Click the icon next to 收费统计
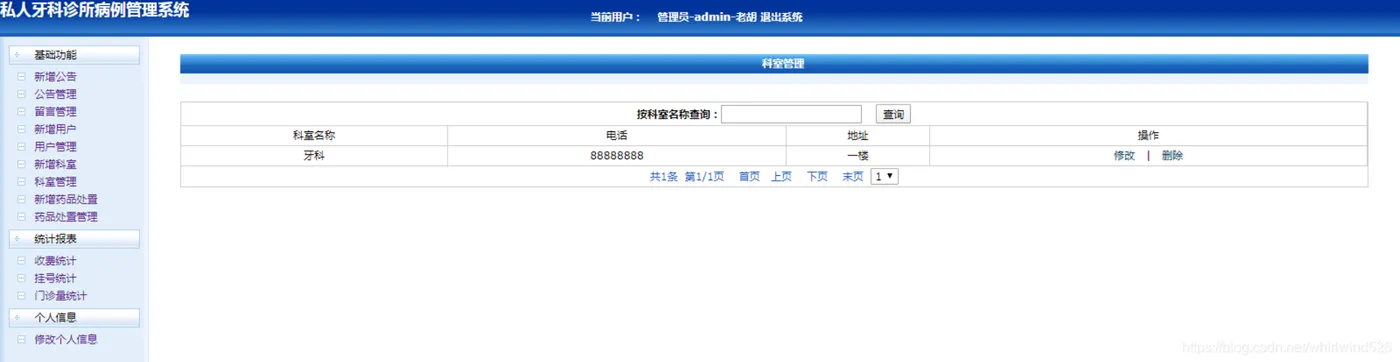The width and height of the screenshot is (1400, 362). (x=21, y=261)
